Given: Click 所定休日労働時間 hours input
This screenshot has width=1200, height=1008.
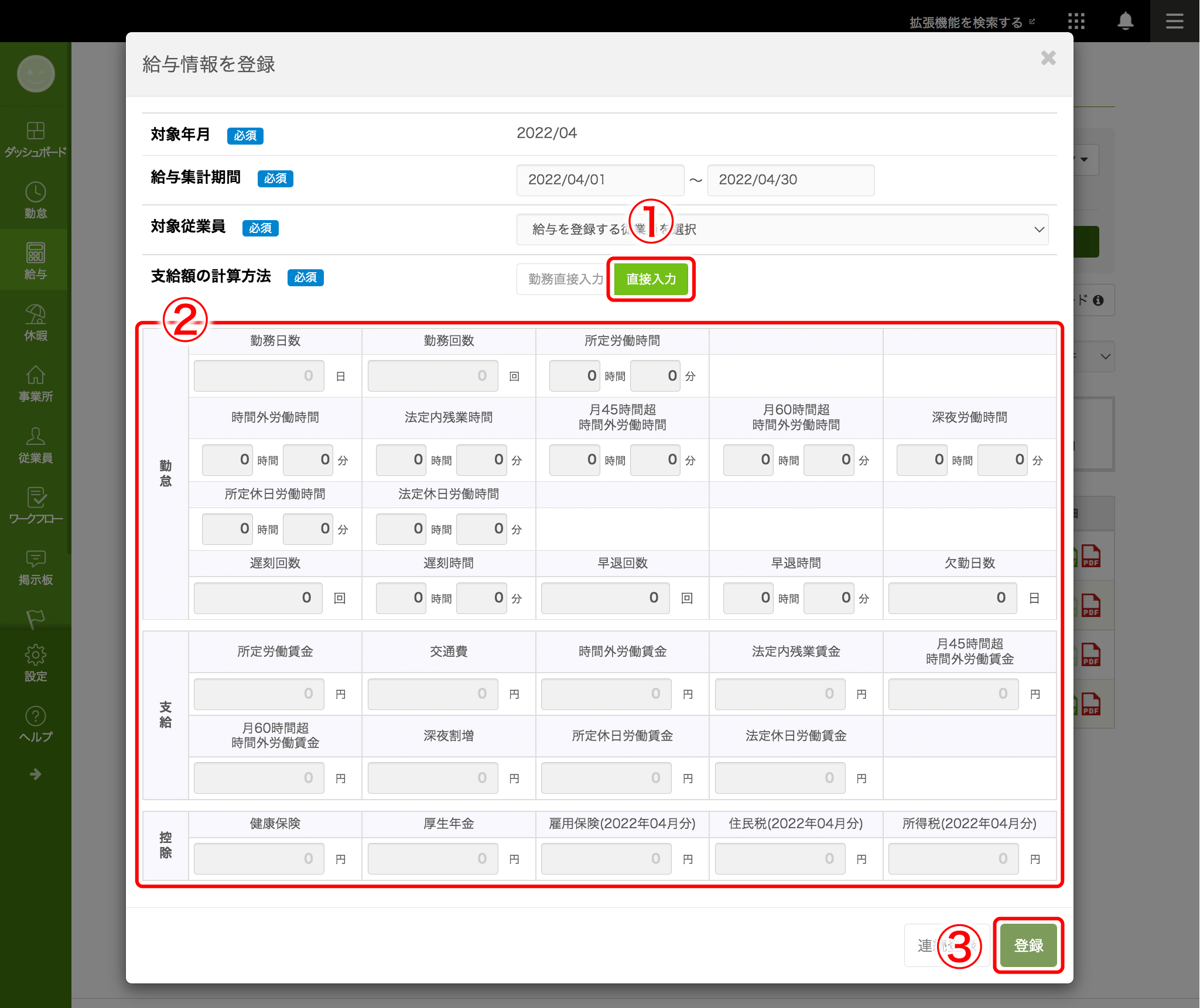Looking at the screenshot, I should 227,529.
